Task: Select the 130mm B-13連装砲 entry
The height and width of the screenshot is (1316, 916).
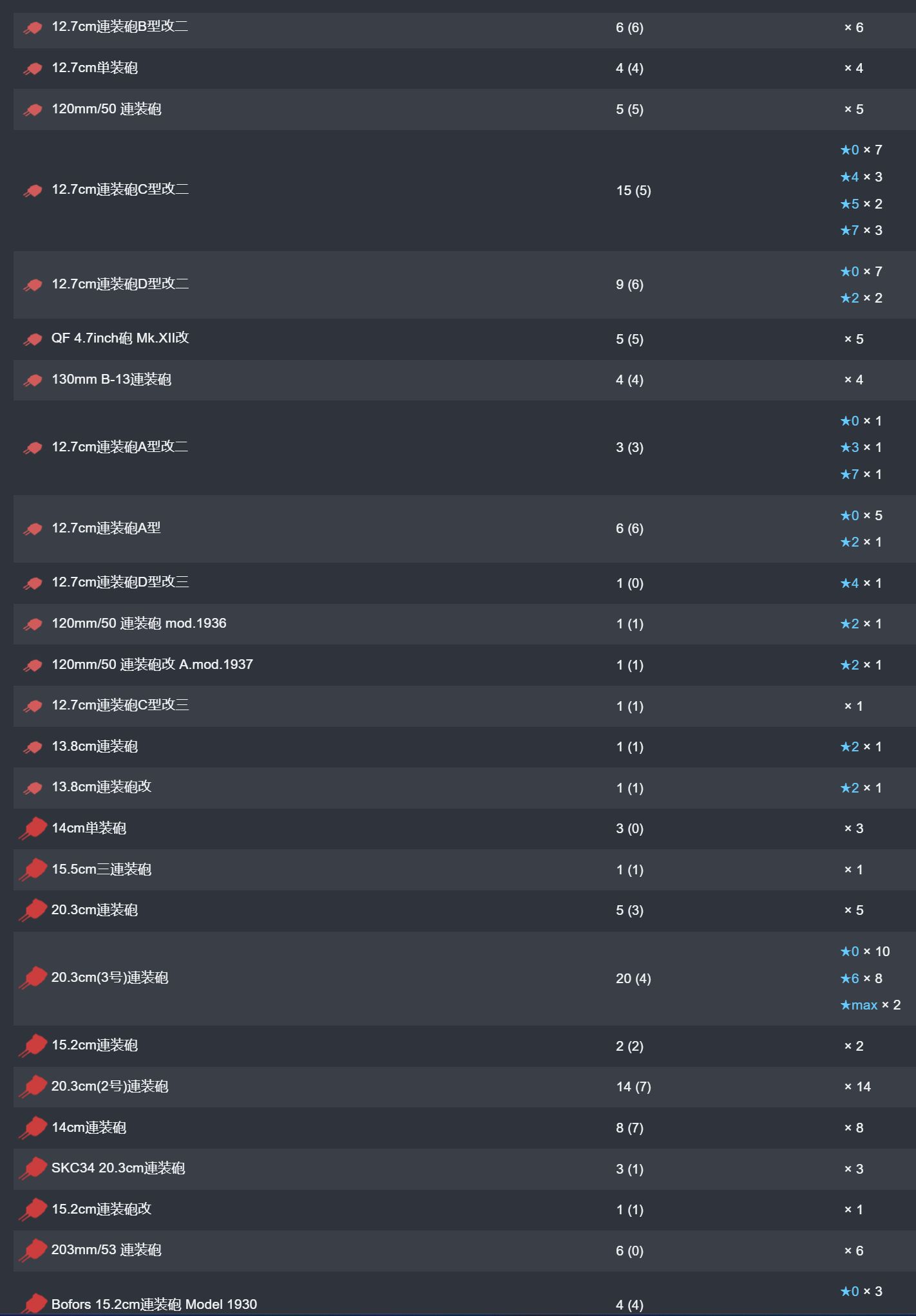Action: 464,380
